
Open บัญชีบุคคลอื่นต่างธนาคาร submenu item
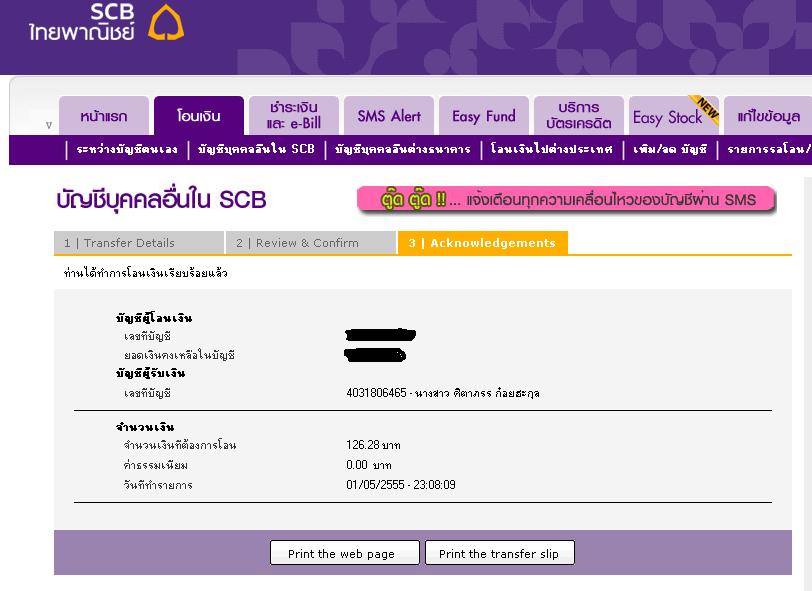[x=402, y=150]
